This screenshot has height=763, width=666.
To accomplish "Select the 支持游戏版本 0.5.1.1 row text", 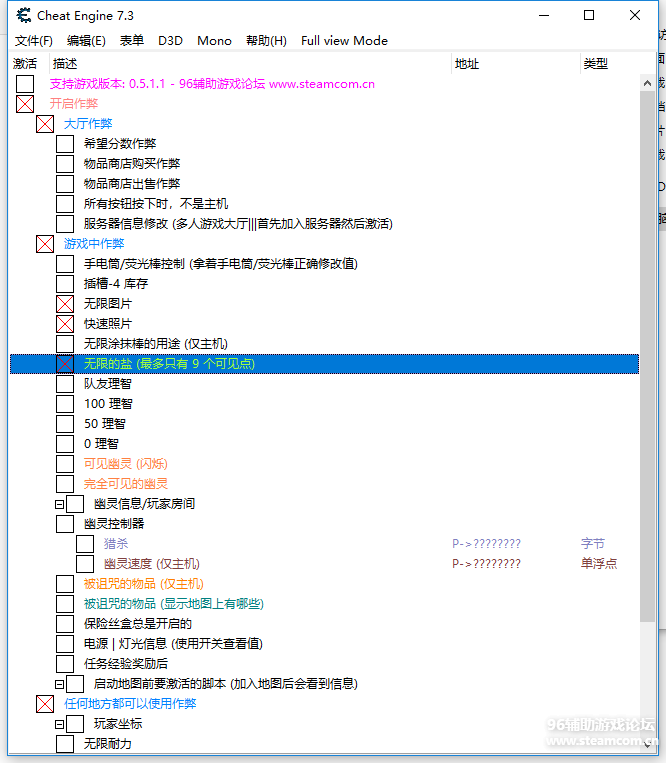I will click(212, 84).
